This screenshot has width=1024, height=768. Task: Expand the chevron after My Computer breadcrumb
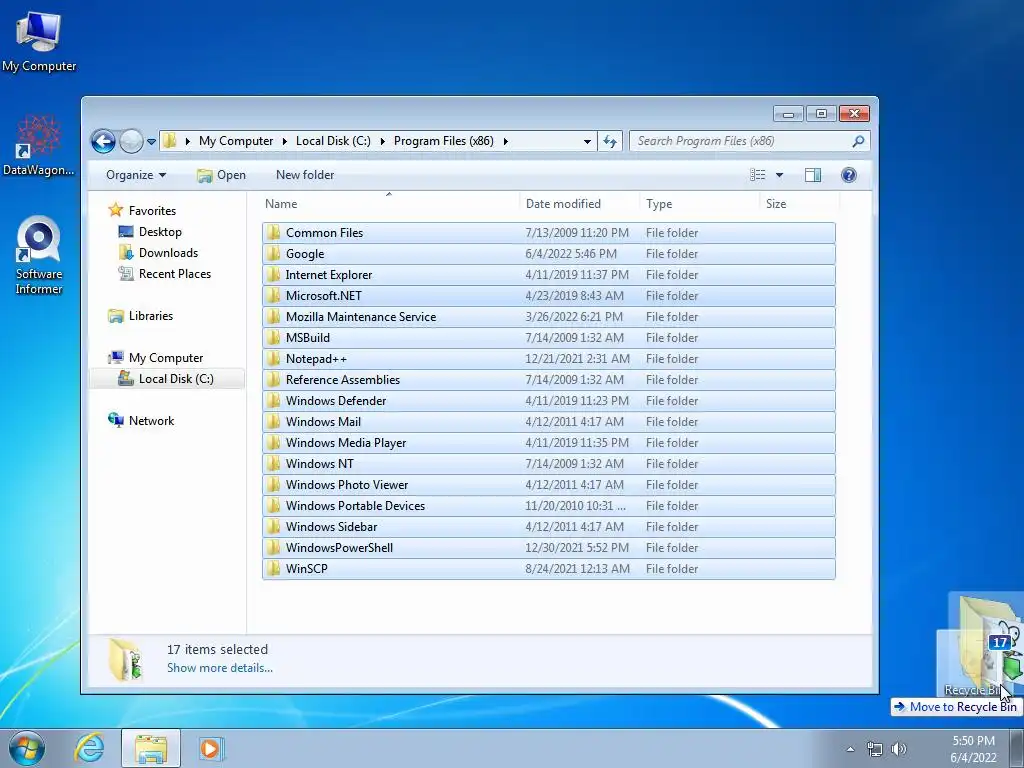(x=285, y=141)
